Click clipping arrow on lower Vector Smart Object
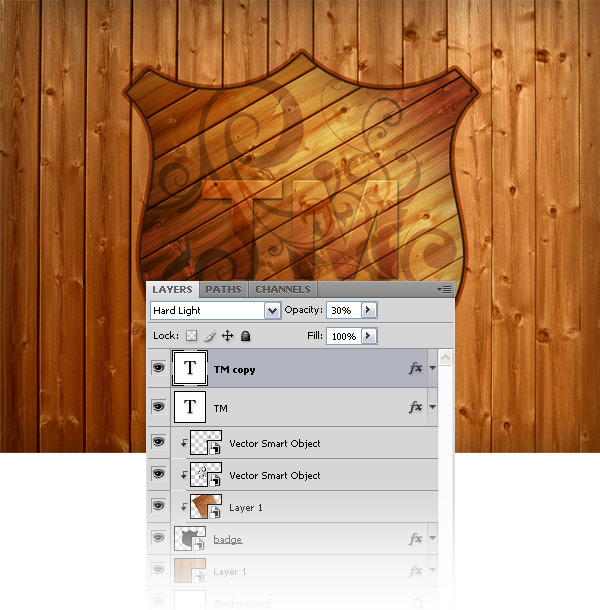 click(184, 475)
